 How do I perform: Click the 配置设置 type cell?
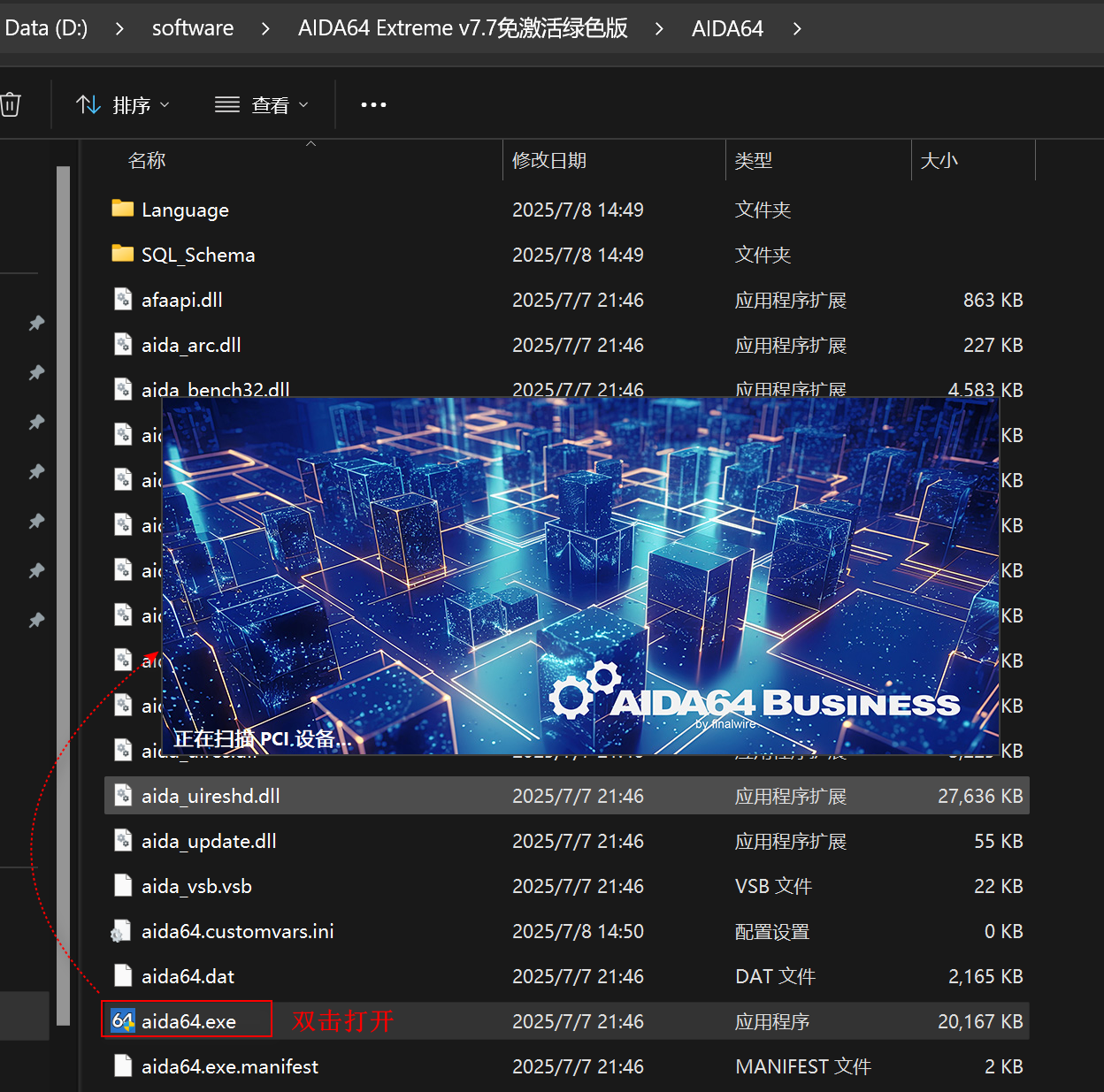pyautogui.click(x=772, y=931)
